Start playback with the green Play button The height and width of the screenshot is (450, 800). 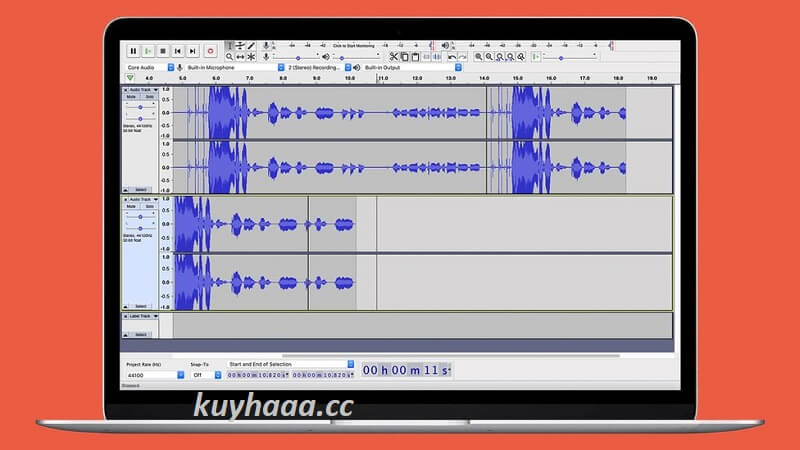point(147,51)
